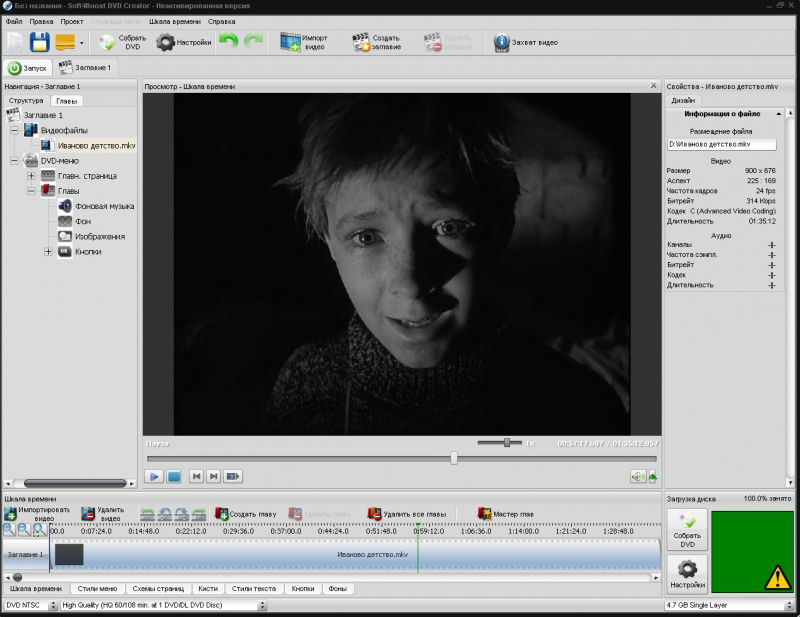
Task: Select the dark clip thumbnail on the timeline
Action: point(69,554)
